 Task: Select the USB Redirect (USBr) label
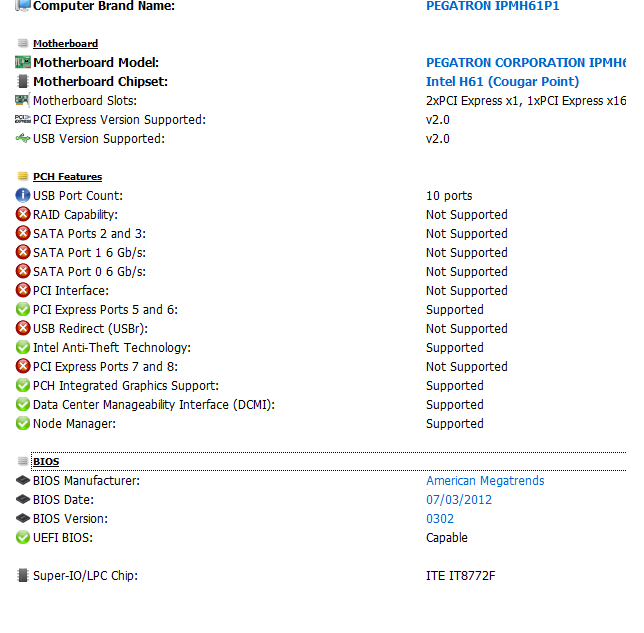(x=90, y=329)
